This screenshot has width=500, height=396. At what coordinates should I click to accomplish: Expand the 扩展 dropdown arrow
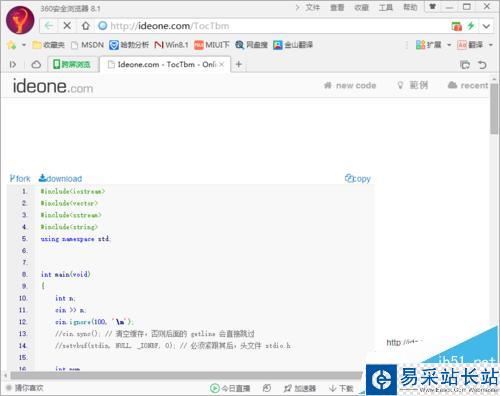(x=449, y=45)
